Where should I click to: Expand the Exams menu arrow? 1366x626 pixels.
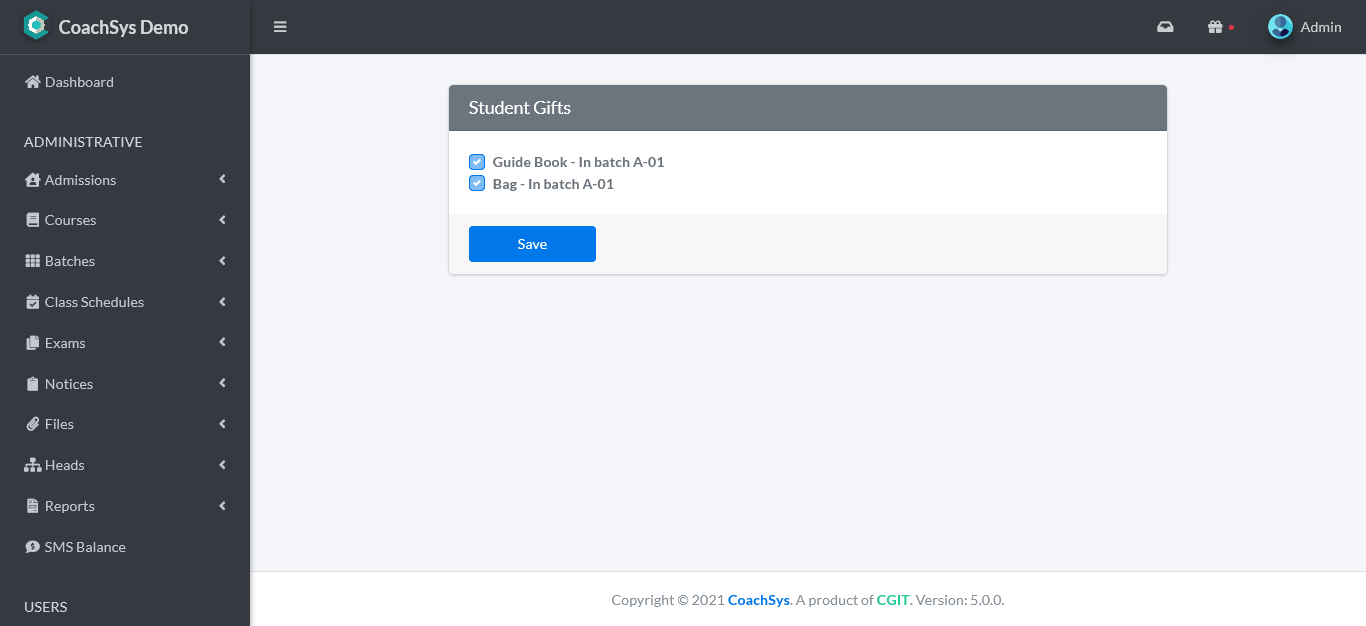pos(222,342)
